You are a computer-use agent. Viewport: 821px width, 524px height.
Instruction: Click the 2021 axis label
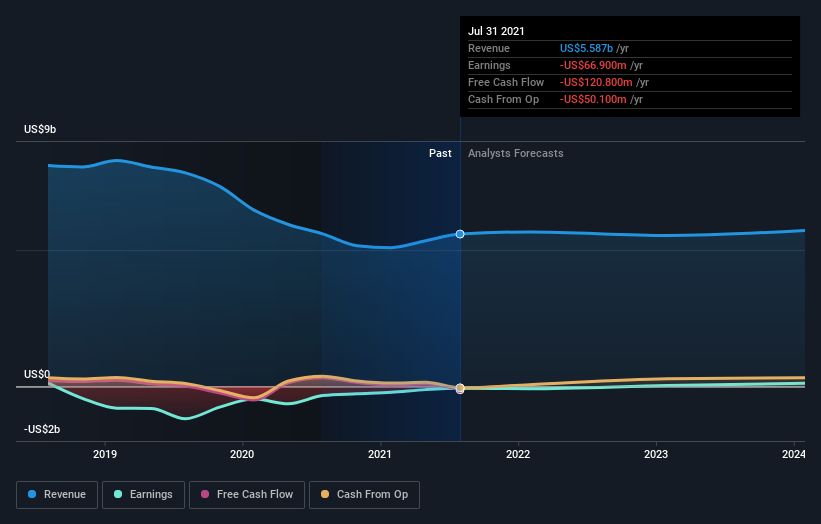tap(380, 454)
